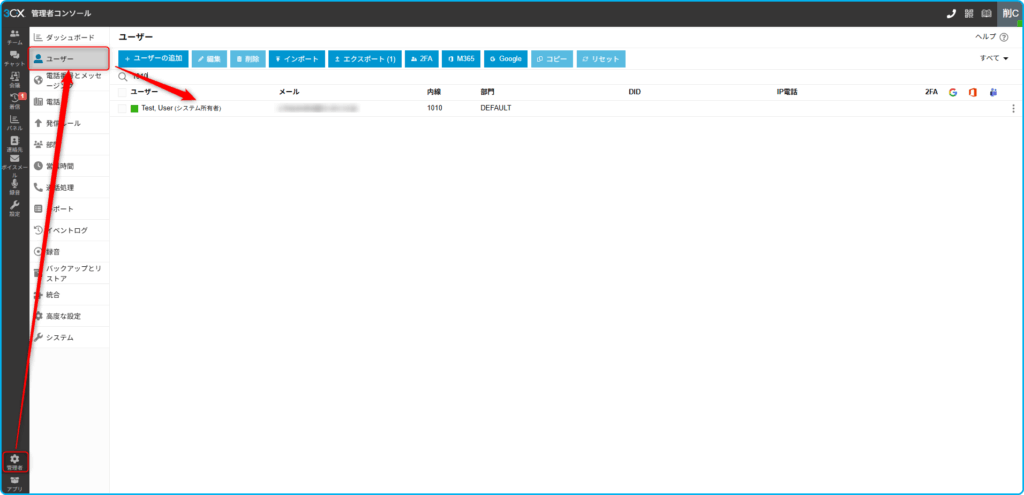Sort by the DID column header
The height and width of the screenshot is (495, 1024).
click(634, 92)
